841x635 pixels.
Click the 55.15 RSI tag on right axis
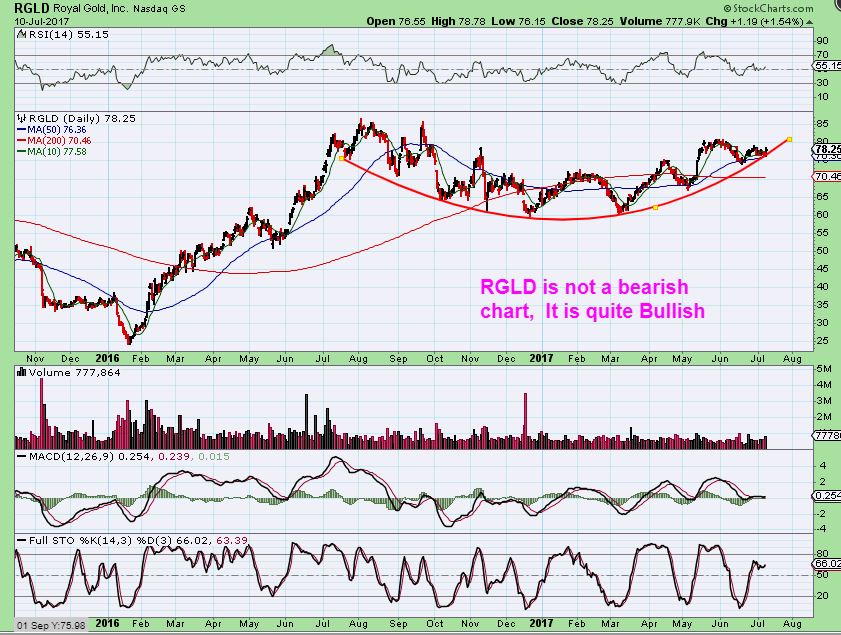[x=827, y=66]
